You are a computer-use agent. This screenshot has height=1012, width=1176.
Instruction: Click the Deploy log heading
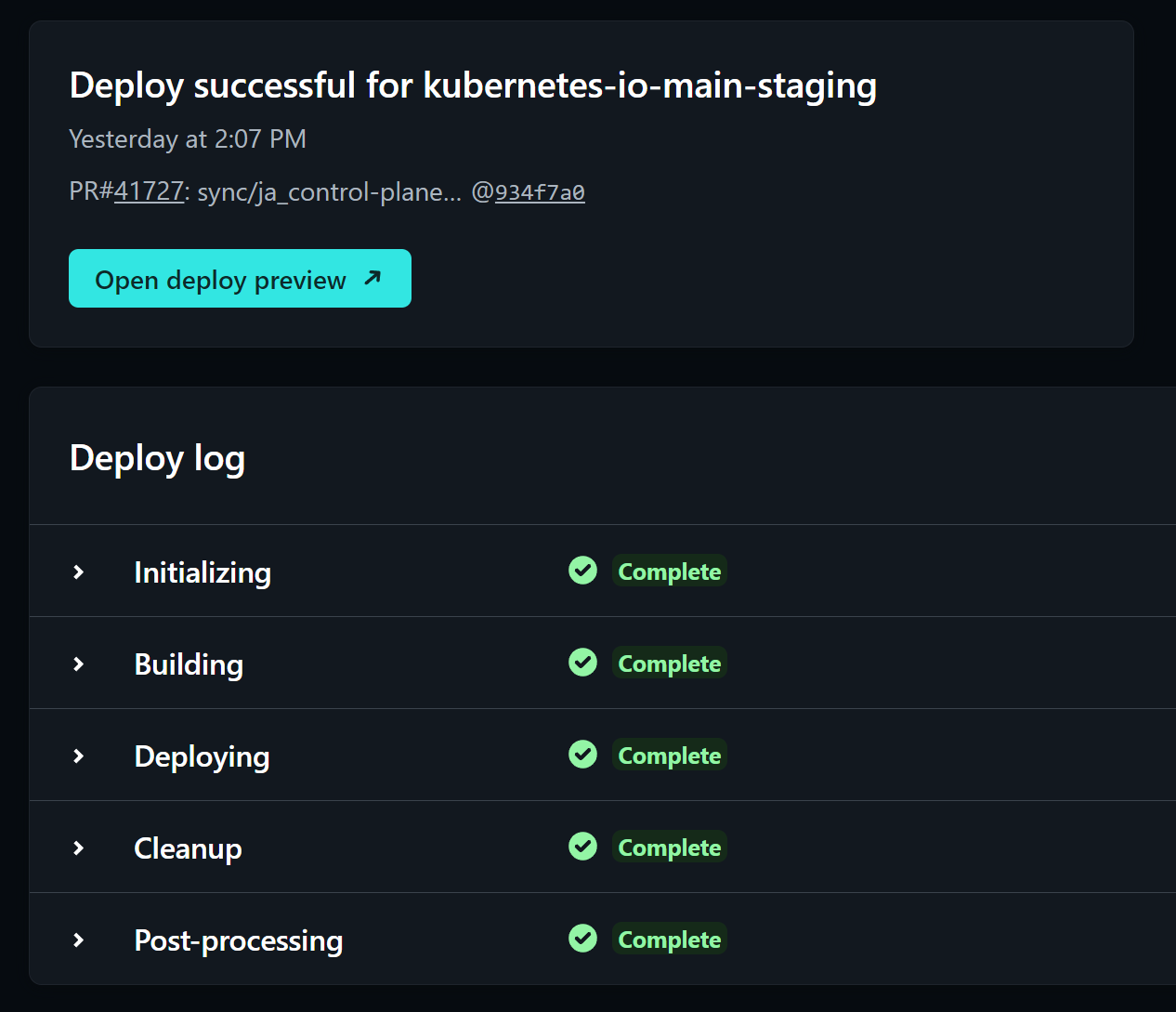coord(157,458)
